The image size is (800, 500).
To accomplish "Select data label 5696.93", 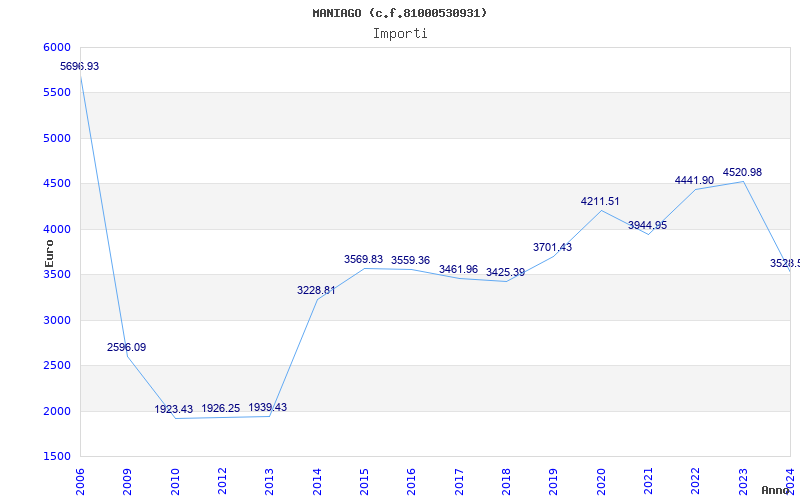I will [x=80, y=66].
